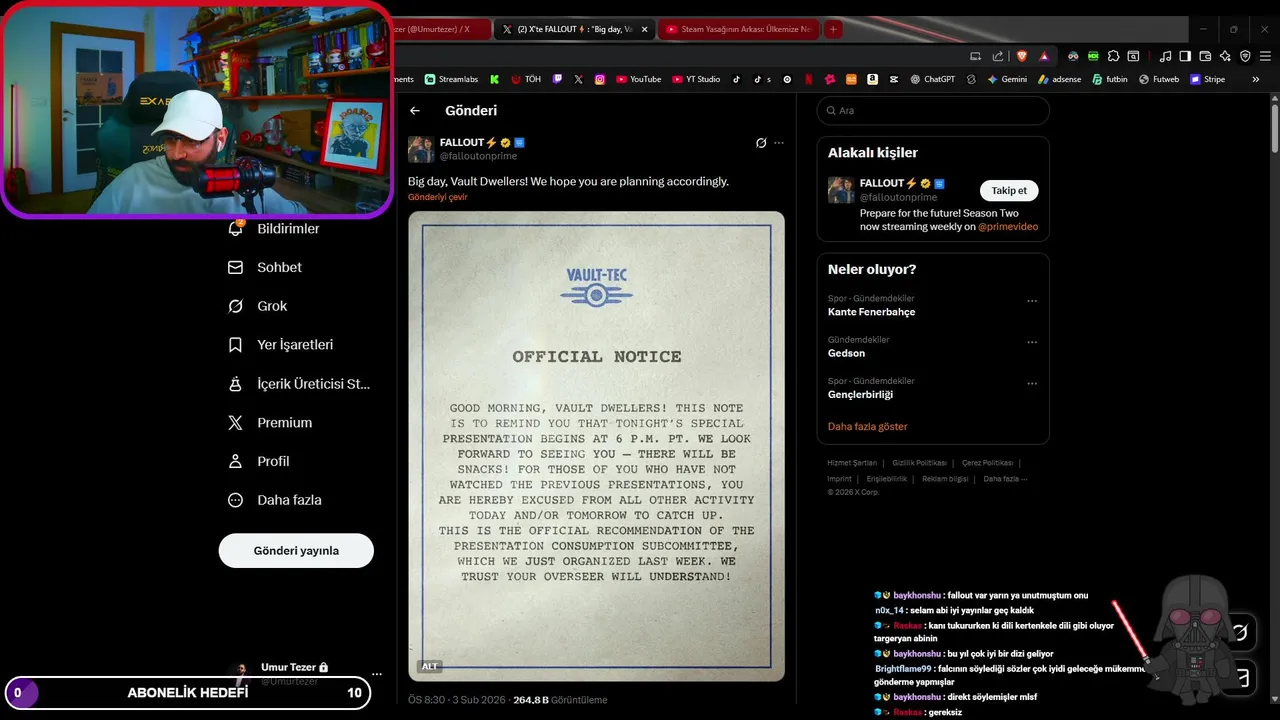Open the Netflix bookmark icon
1280x720 pixels.
(808, 79)
